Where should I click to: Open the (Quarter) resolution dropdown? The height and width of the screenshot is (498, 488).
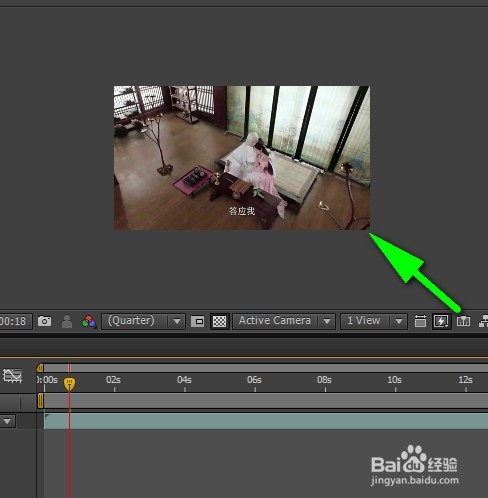click(x=143, y=321)
